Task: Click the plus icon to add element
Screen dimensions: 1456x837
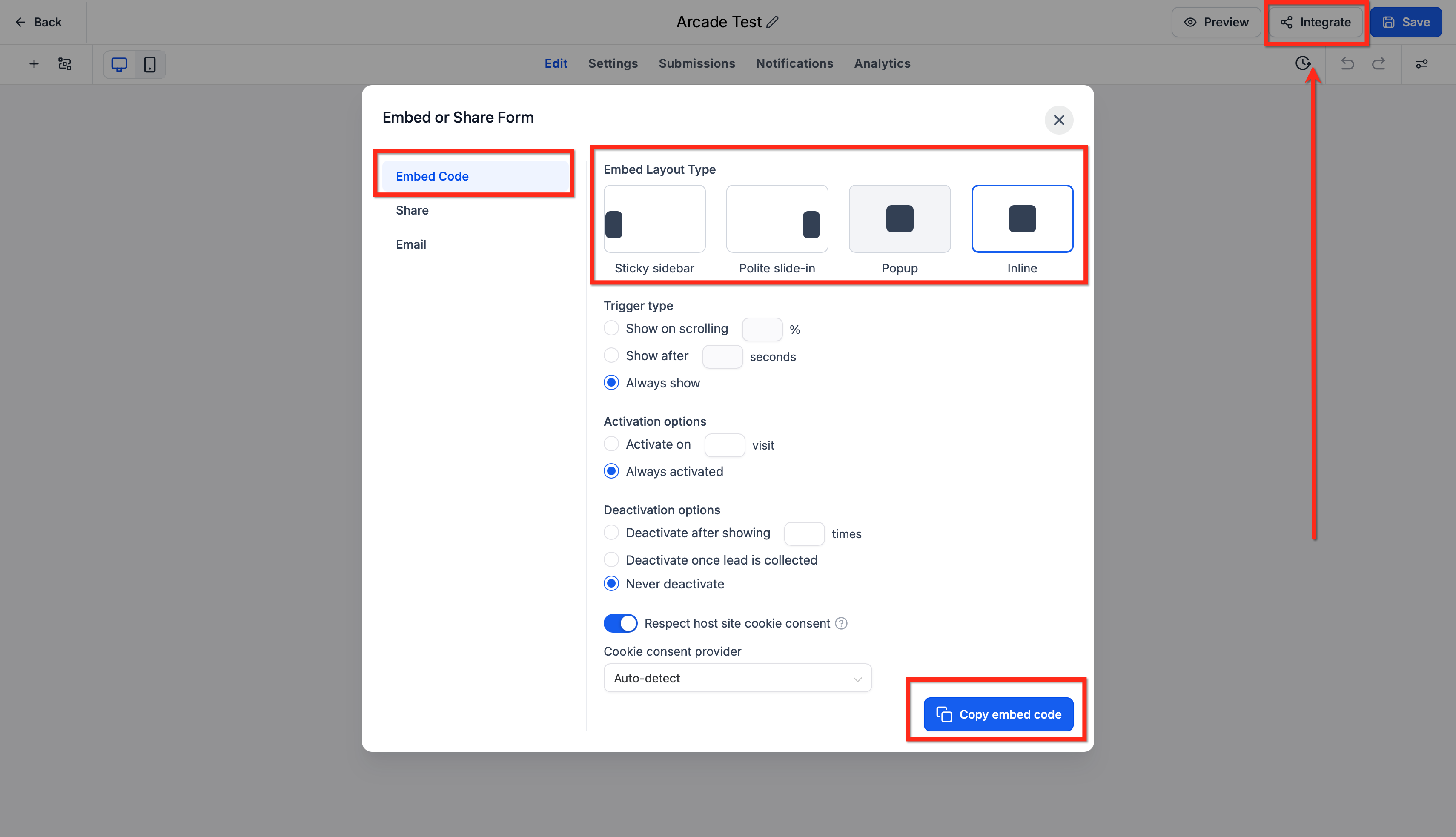Action: tap(34, 64)
